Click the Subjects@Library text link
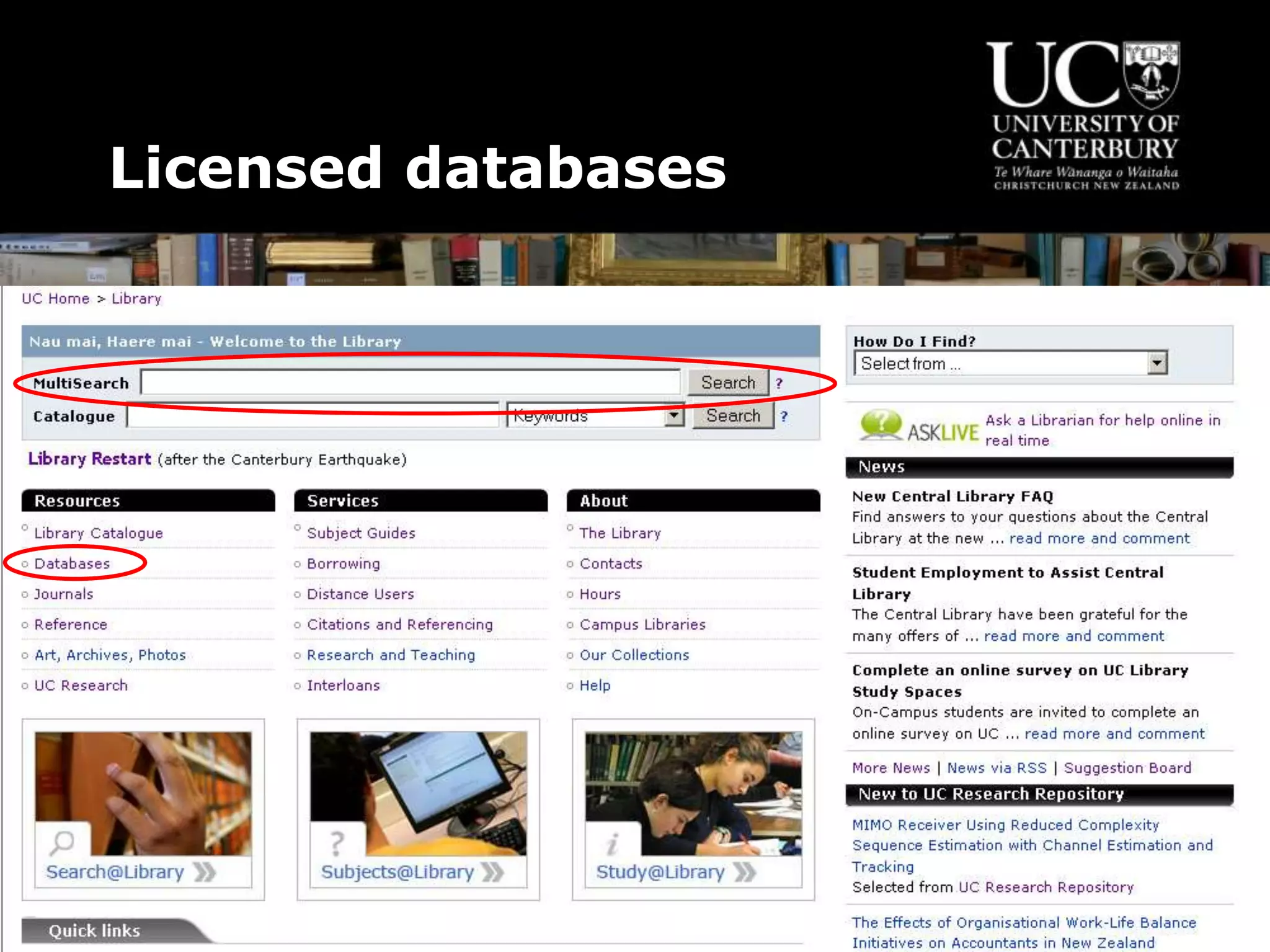This screenshot has height=952, width=1270. tap(397, 872)
